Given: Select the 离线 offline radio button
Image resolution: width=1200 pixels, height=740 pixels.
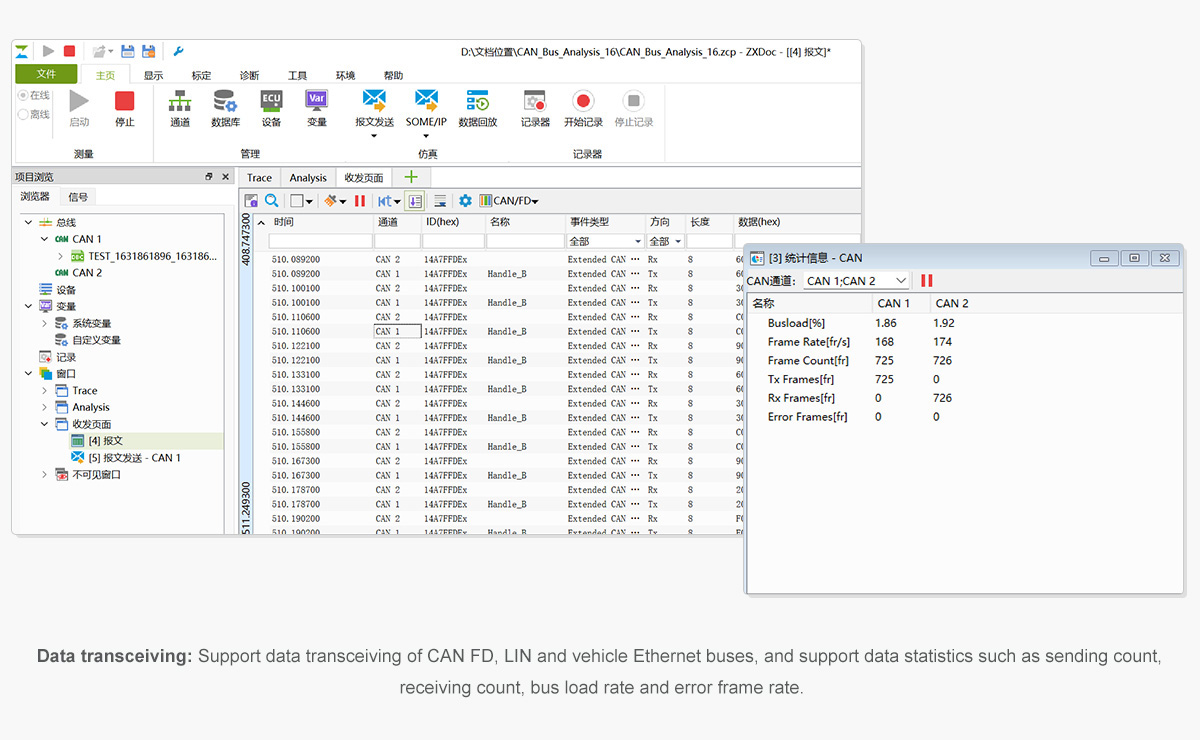Looking at the screenshot, I should click(x=23, y=114).
